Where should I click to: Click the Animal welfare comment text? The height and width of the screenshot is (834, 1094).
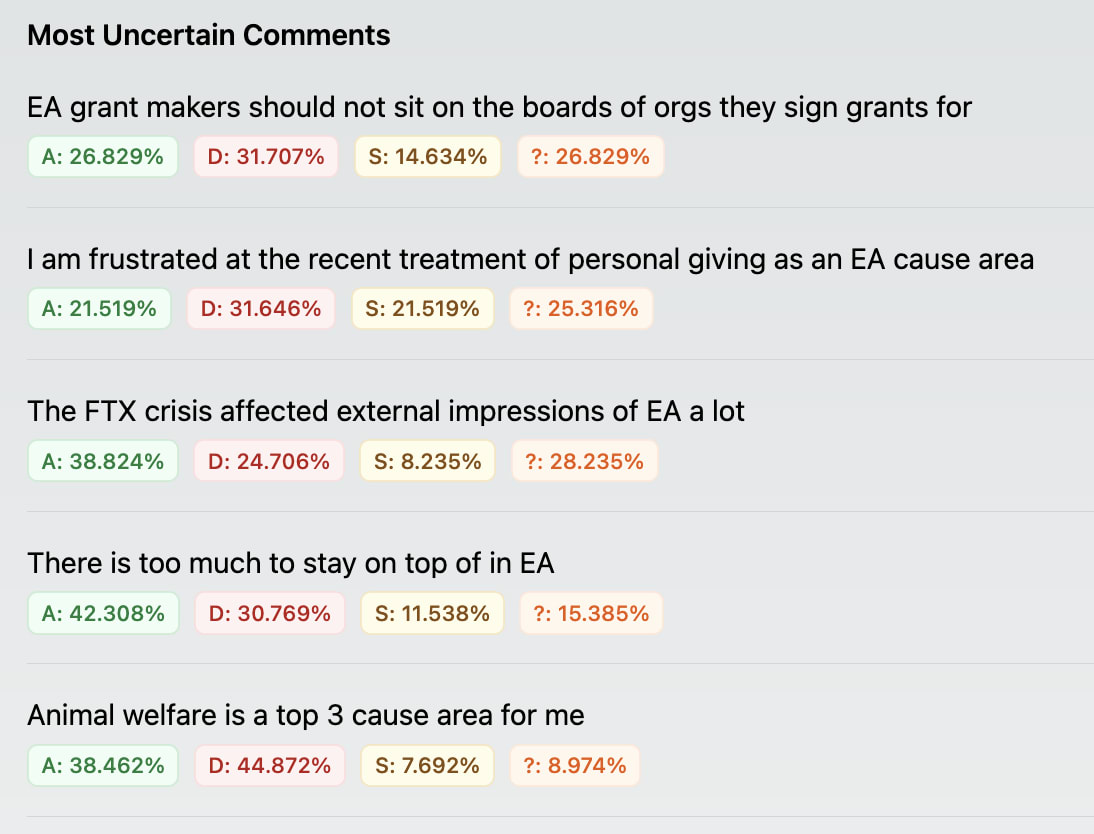pyautogui.click(x=306, y=716)
